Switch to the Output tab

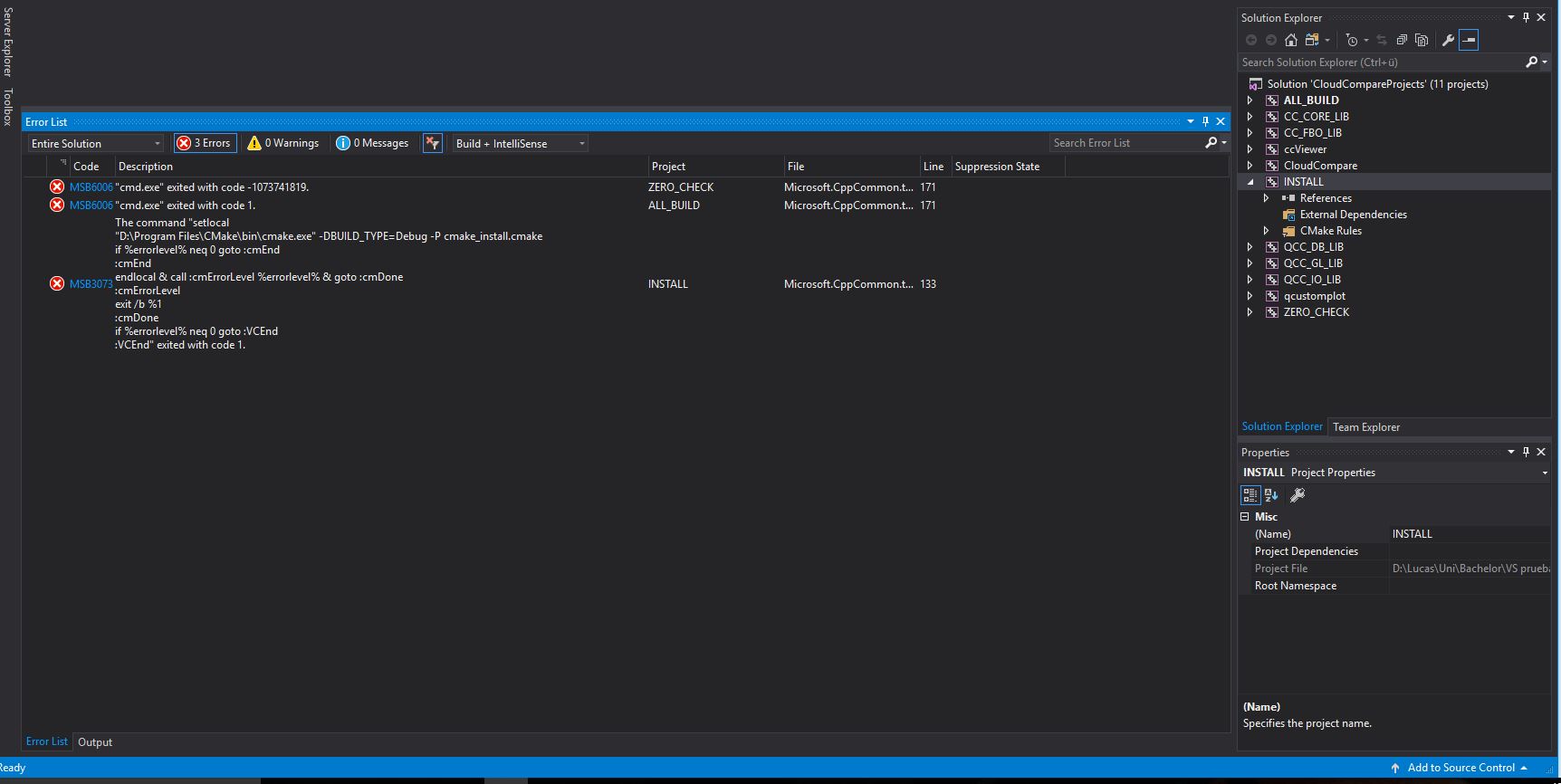[95, 742]
